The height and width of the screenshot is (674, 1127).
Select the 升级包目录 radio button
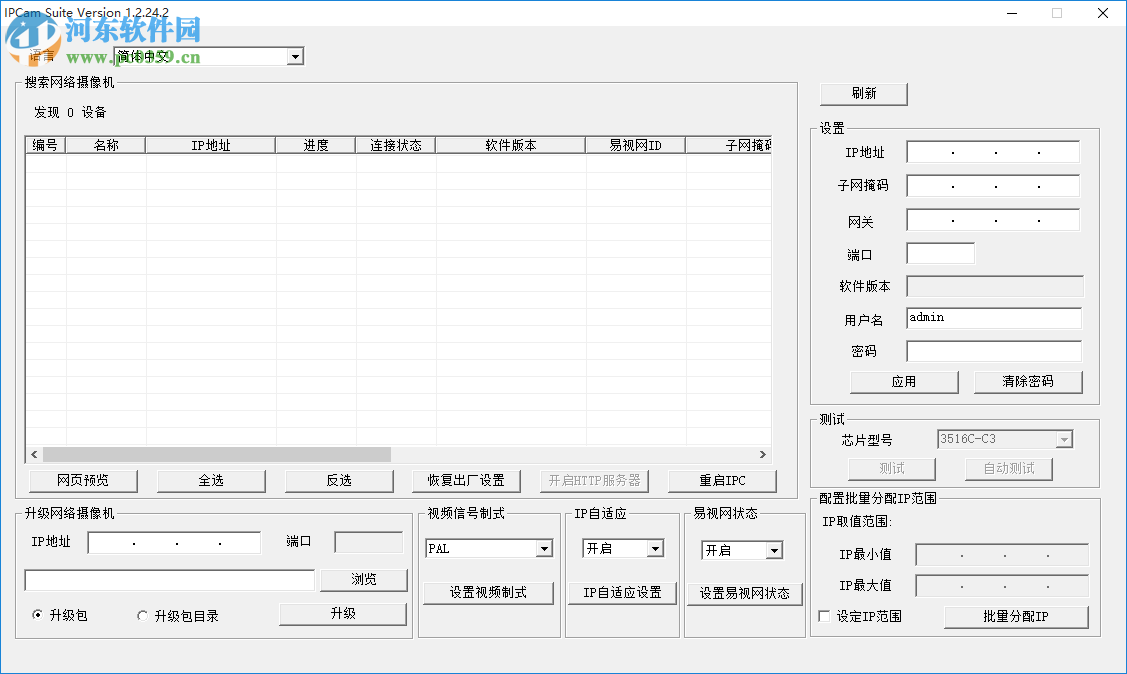pyautogui.click(x=142, y=615)
